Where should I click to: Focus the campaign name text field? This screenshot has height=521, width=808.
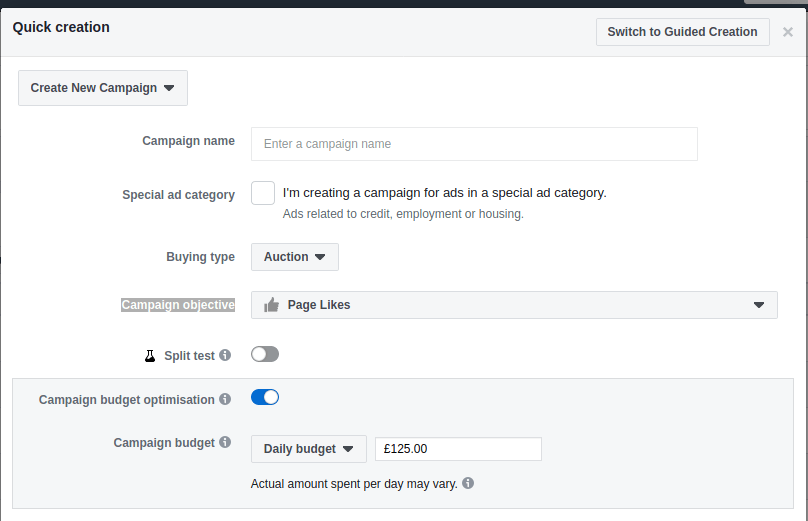pyautogui.click(x=474, y=144)
